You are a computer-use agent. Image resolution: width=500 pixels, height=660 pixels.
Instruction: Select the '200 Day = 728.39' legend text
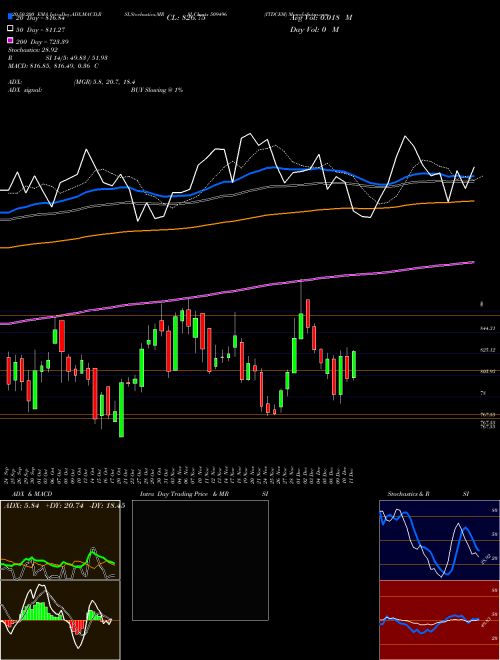[42, 42]
